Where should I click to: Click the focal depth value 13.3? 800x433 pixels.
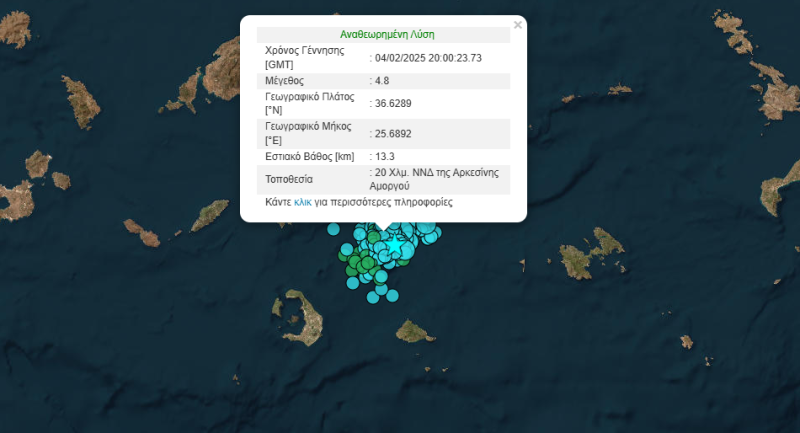pyautogui.click(x=385, y=157)
